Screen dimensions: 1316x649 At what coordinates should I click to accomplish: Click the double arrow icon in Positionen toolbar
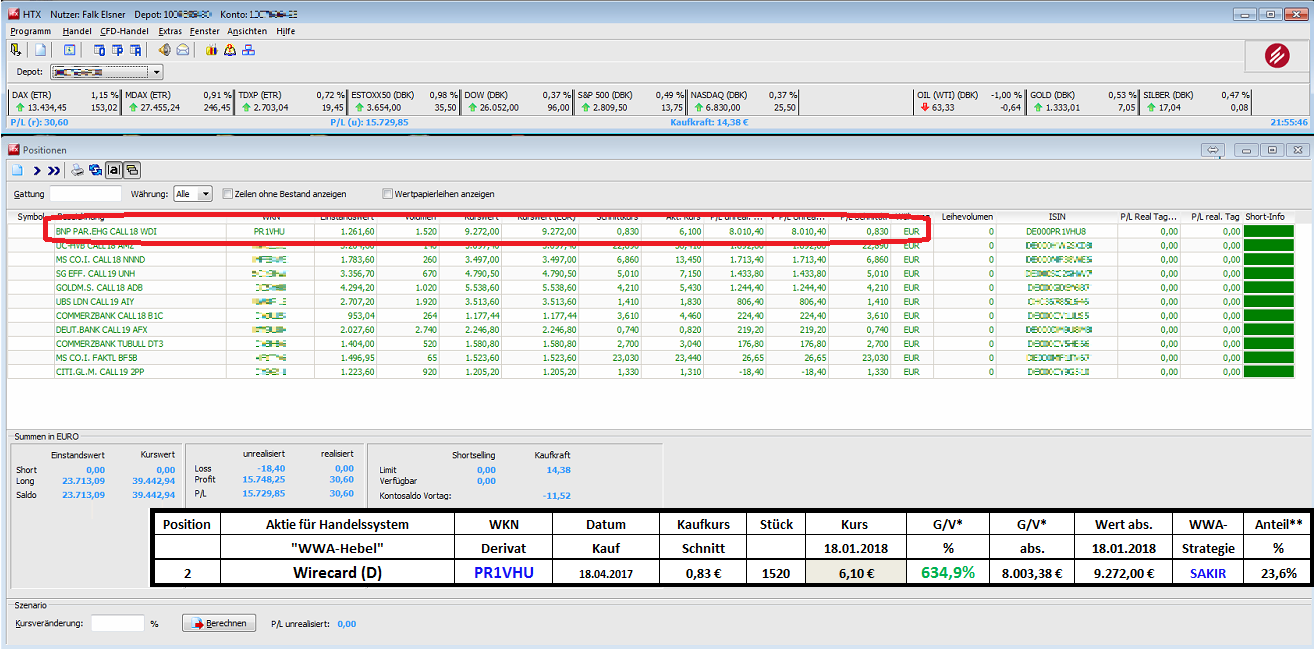[54, 170]
